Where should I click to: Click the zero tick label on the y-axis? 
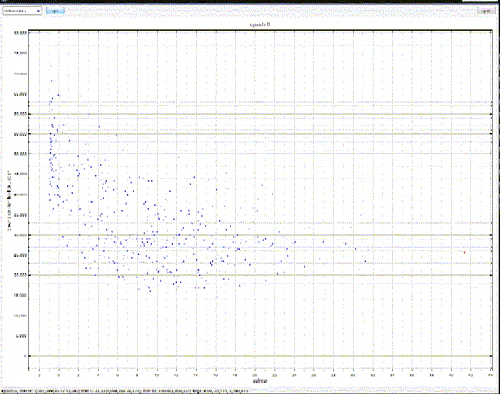pyautogui.click(x=25, y=356)
